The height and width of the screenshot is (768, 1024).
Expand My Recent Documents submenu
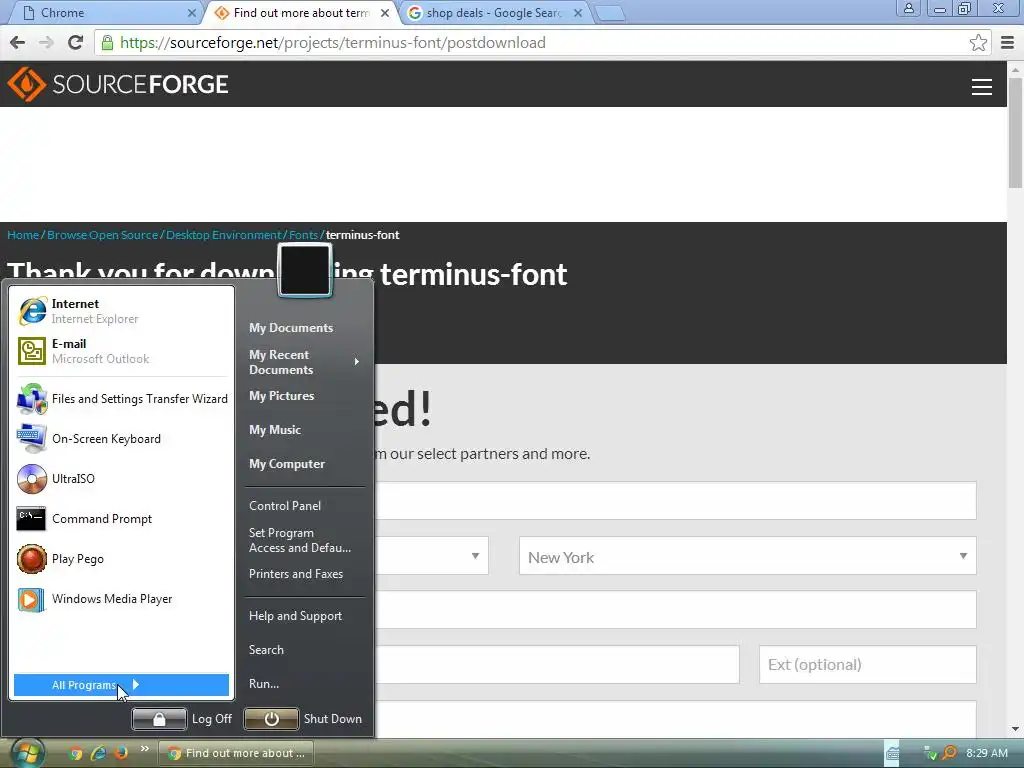305,362
